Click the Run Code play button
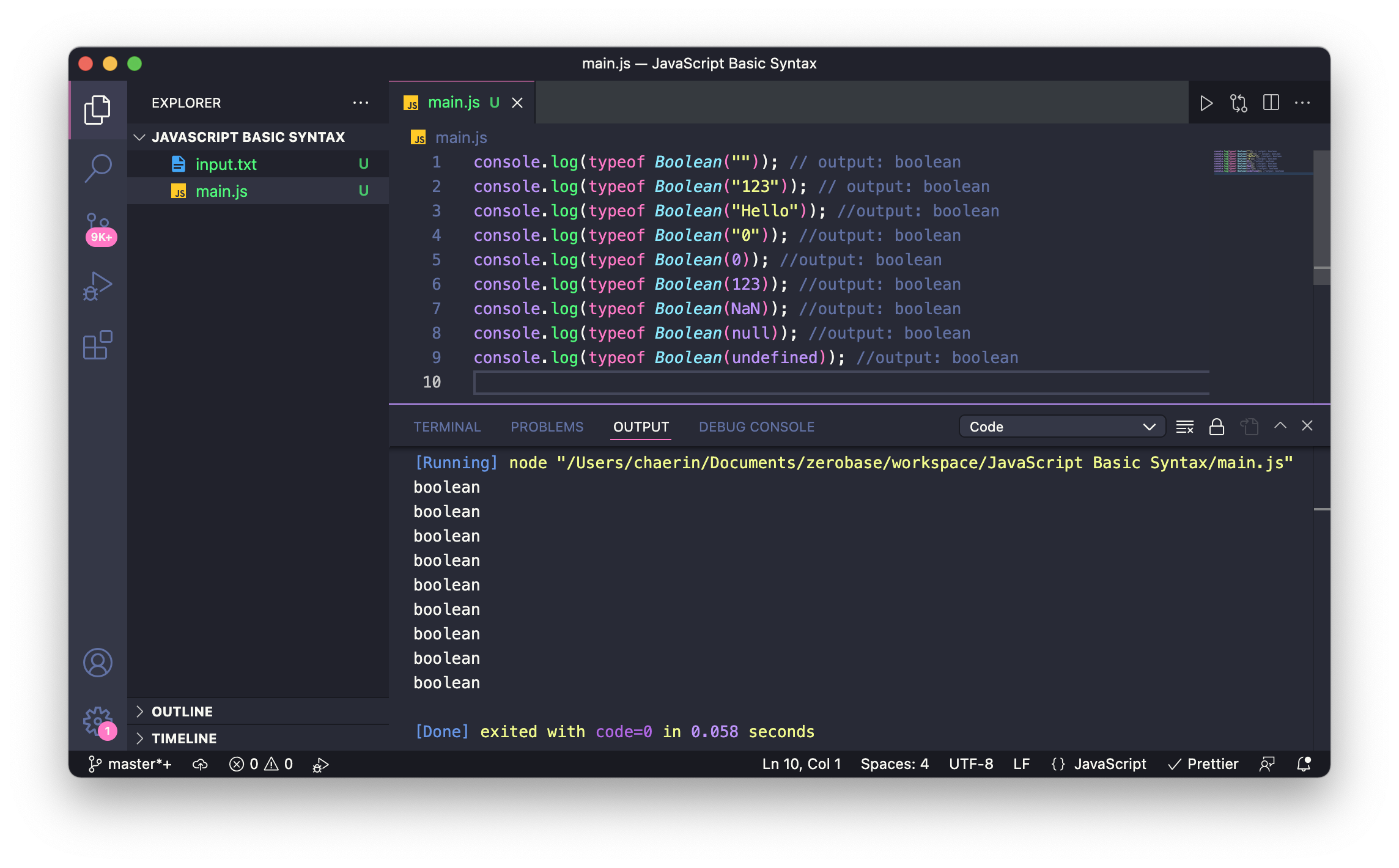Screen dimensions: 1399x868 [x=1206, y=103]
